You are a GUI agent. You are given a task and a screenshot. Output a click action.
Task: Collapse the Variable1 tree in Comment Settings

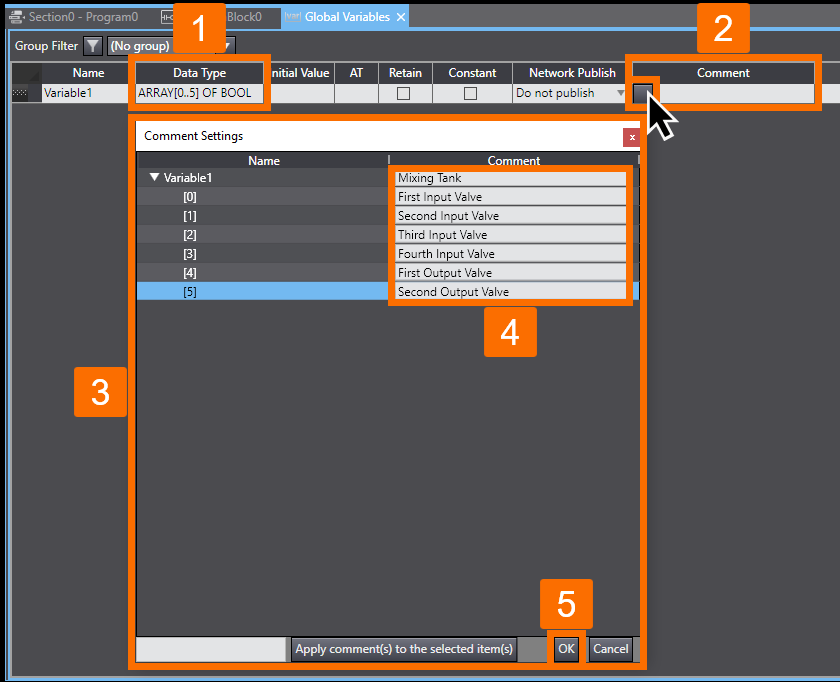pos(153,177)
